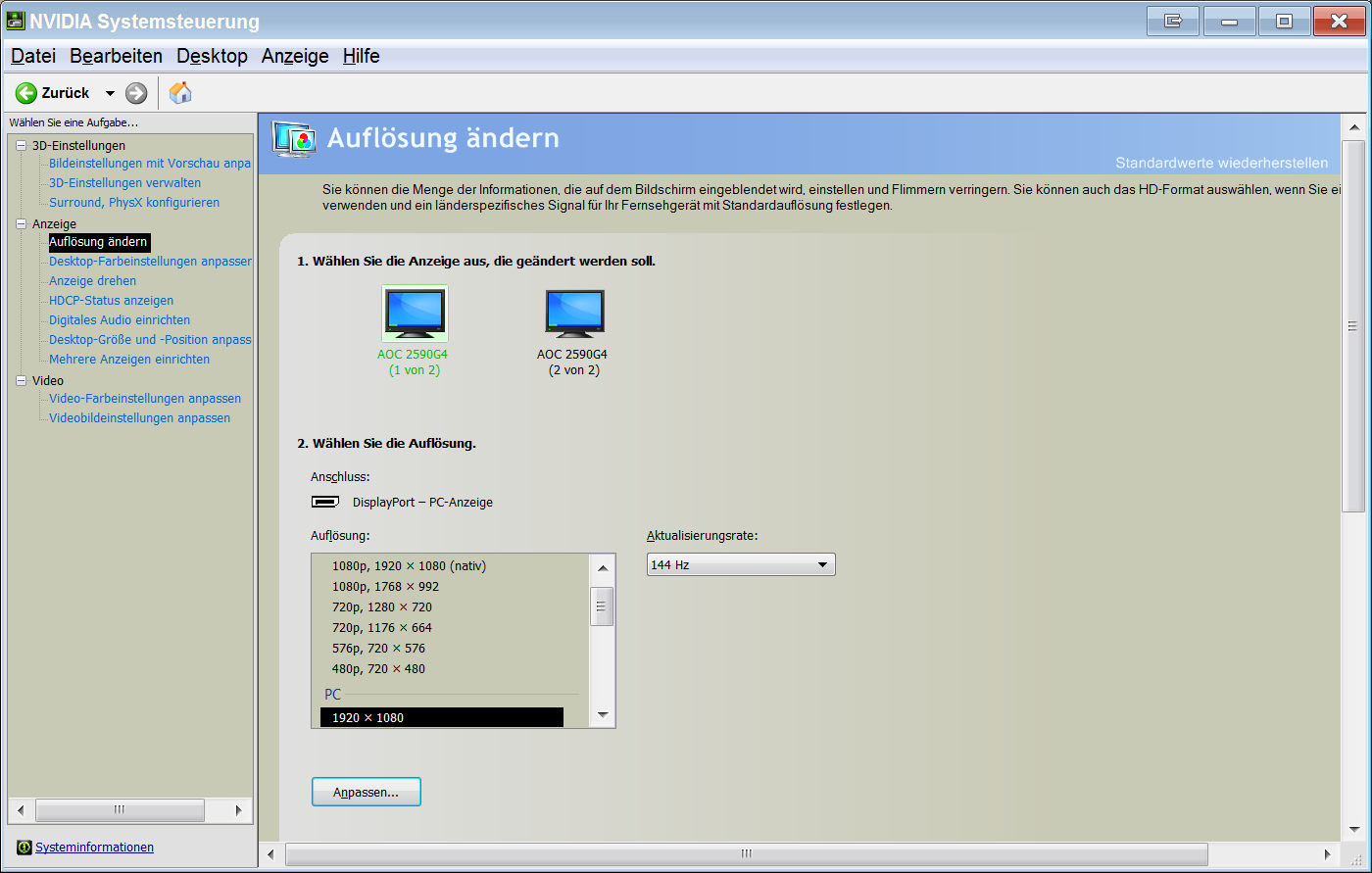The height and width of the screenshot is (873, 1372).
Task: Click the Auflösung ändern header icon
Action: [294, 140]
